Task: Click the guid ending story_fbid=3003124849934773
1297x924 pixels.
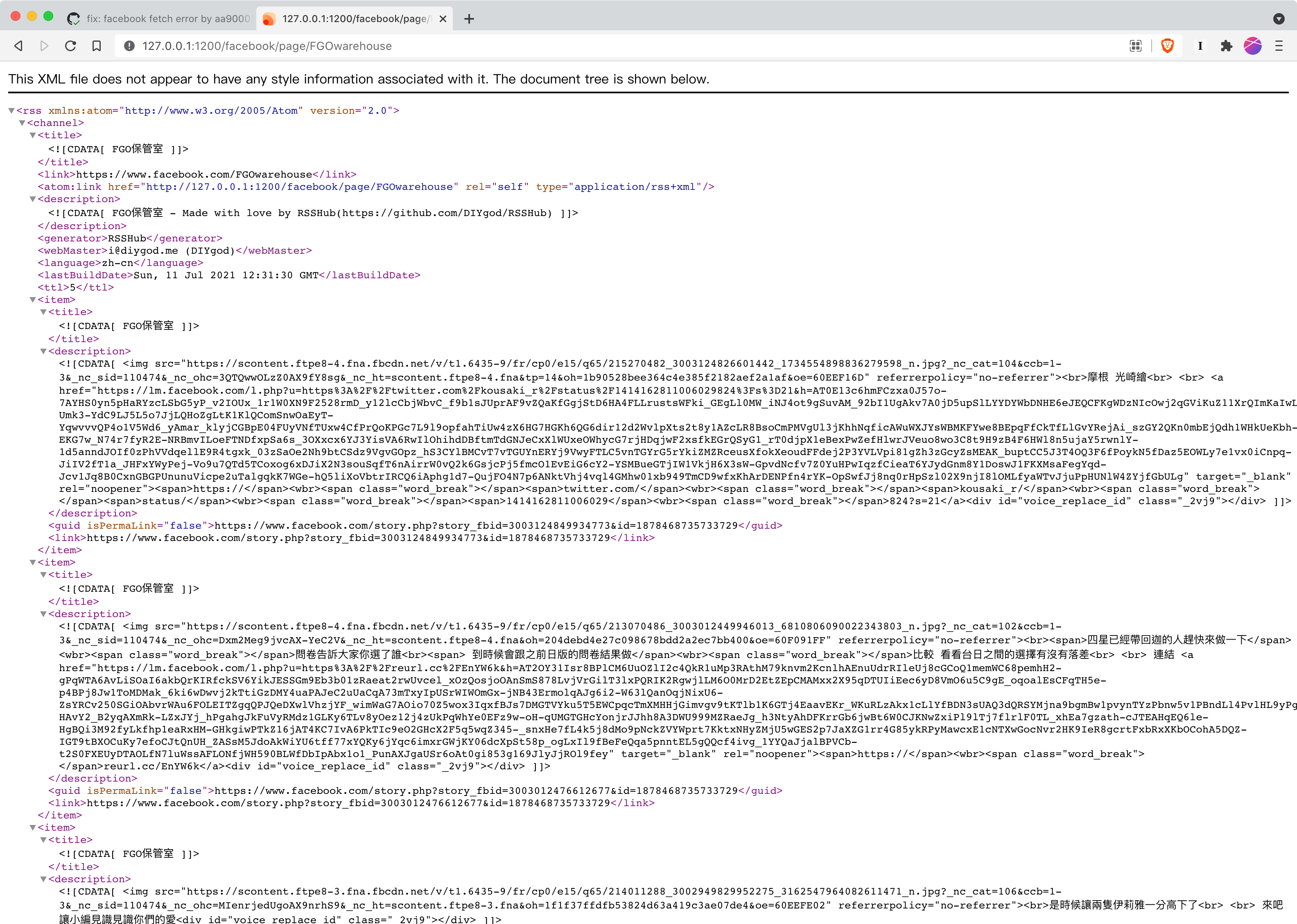Action: pos(476,526)
